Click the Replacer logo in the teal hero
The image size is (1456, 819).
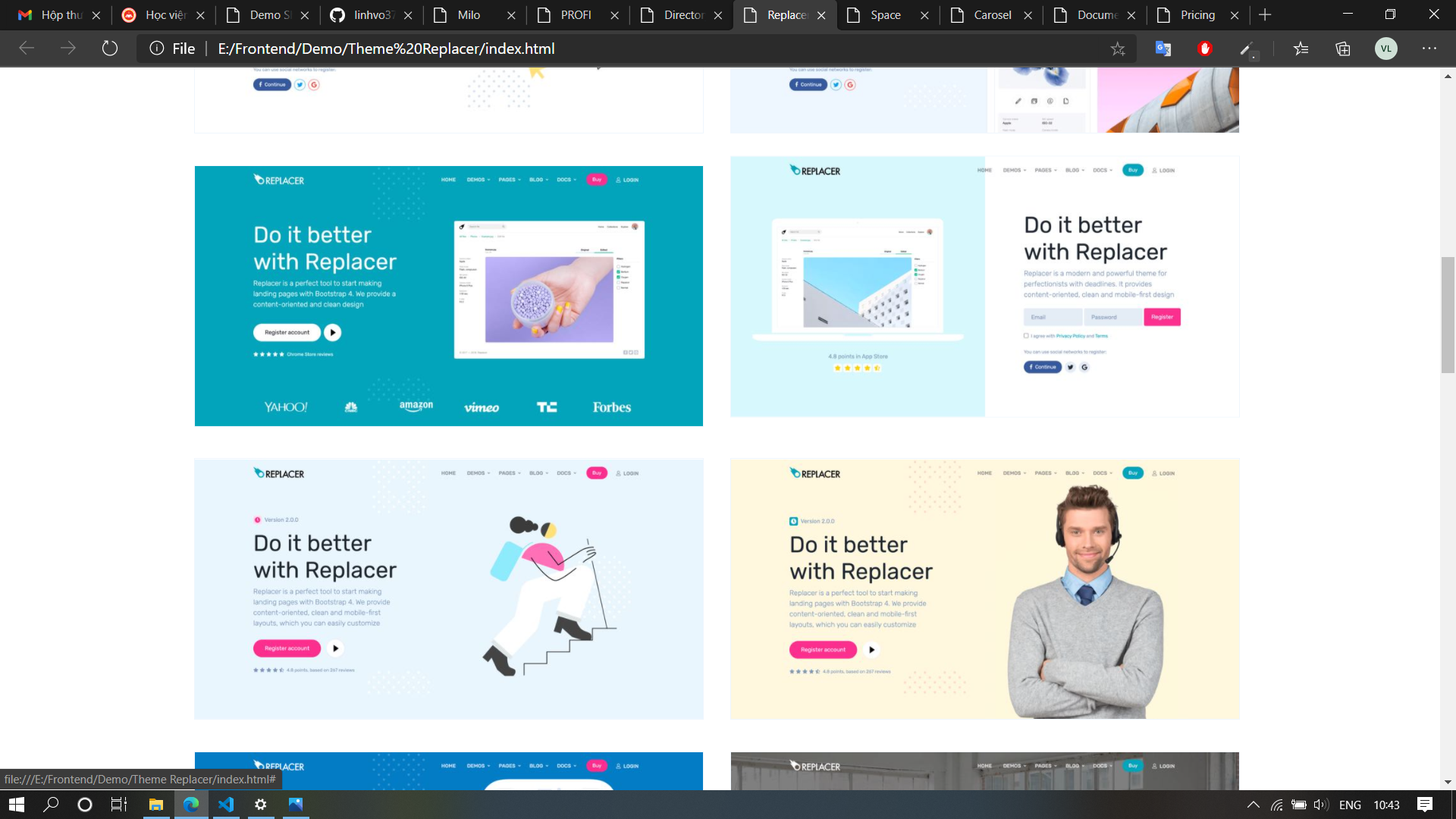click(278, 180)
